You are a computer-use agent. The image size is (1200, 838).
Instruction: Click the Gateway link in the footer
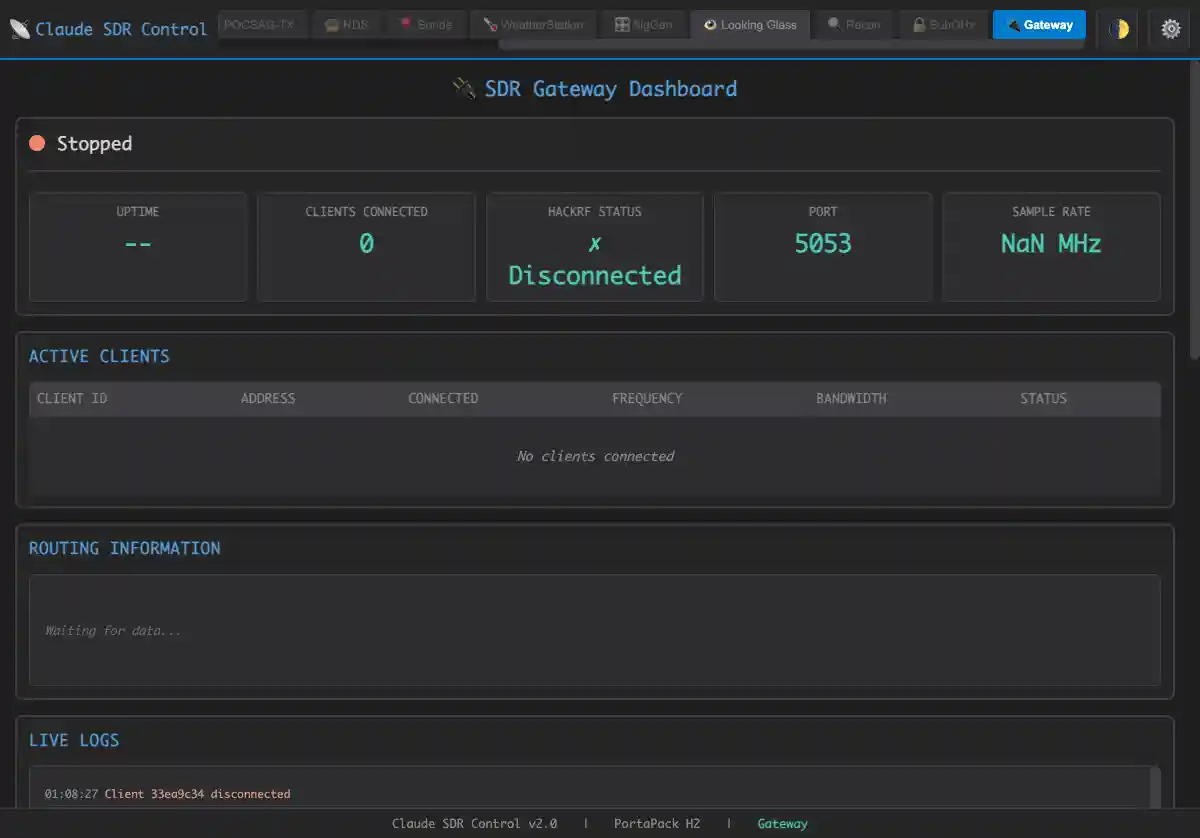[782, 824]
